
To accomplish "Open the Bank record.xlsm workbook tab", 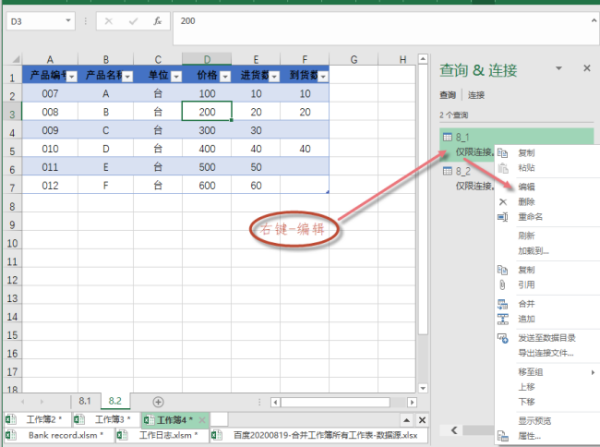I will (x=58, y=435).
